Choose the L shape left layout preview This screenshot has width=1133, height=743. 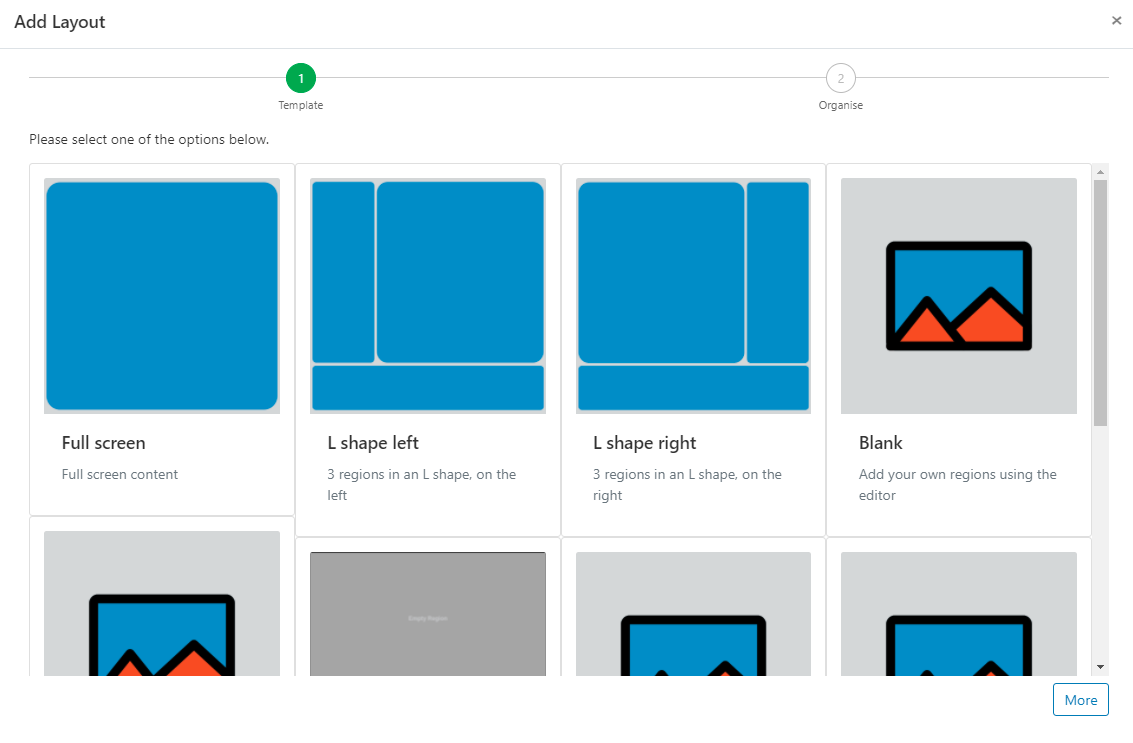(x=428, y=295)
